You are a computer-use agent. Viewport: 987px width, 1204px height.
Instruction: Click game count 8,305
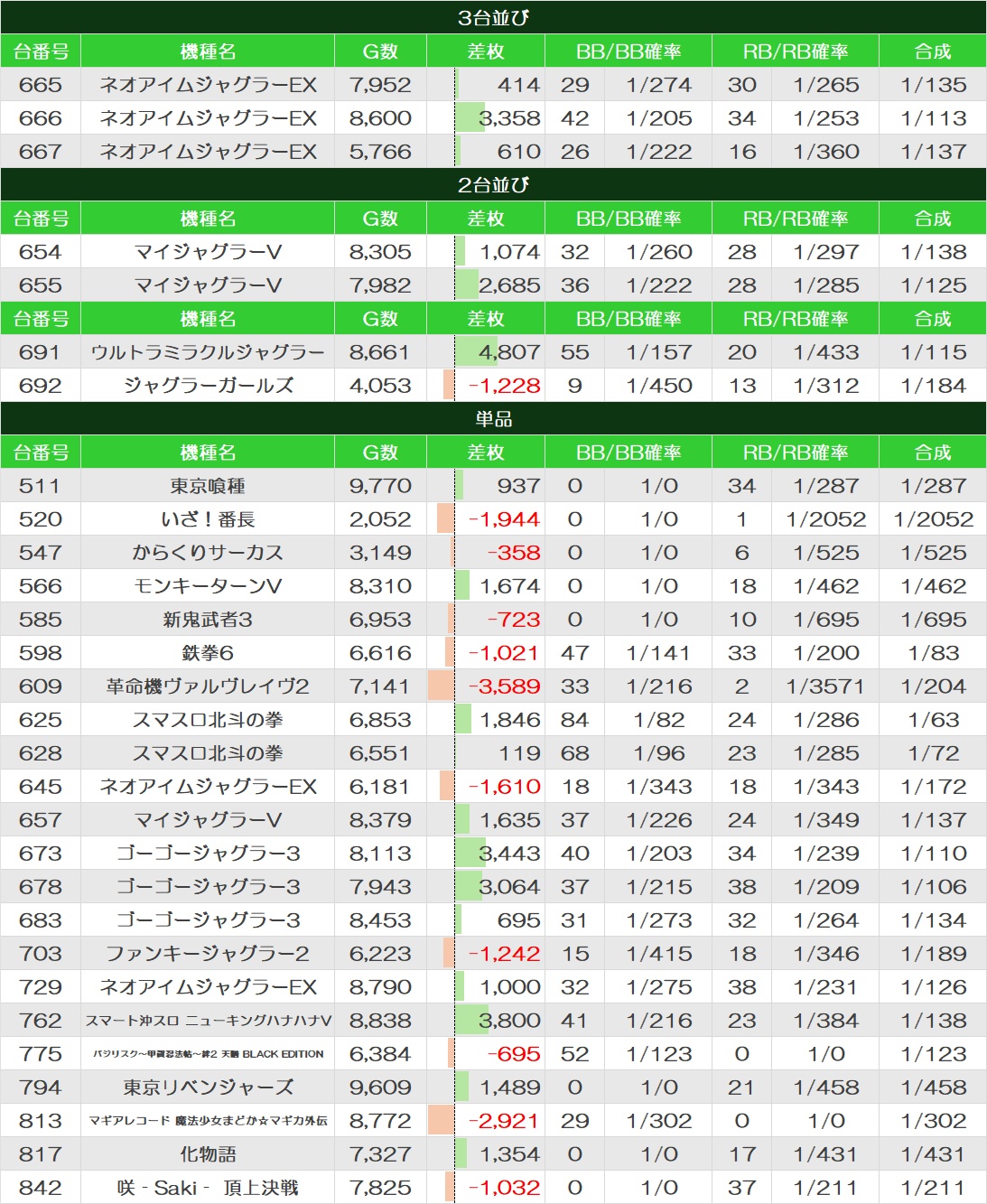click(x=380, y=252)
